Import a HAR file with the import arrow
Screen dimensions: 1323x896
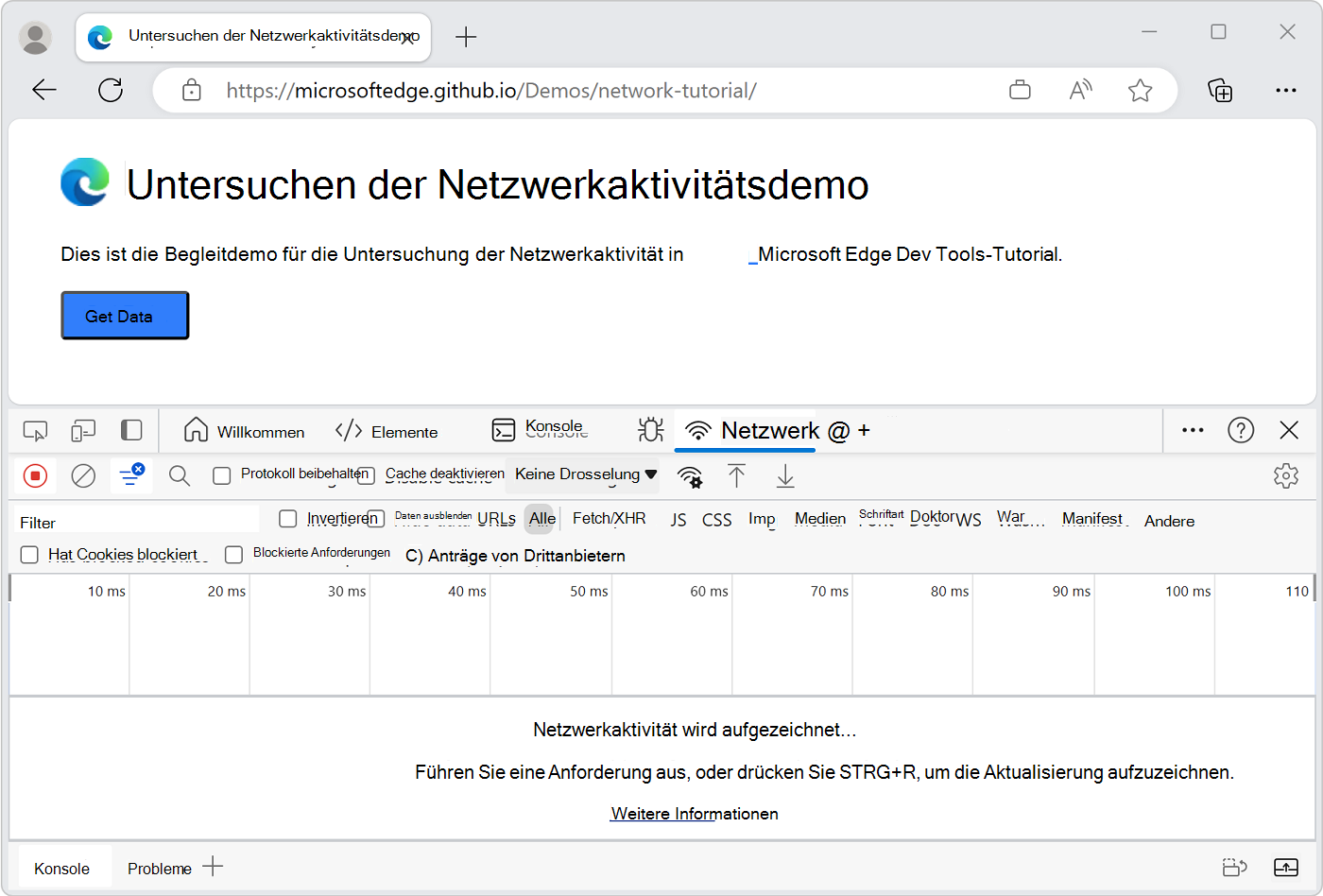[737, 477]
